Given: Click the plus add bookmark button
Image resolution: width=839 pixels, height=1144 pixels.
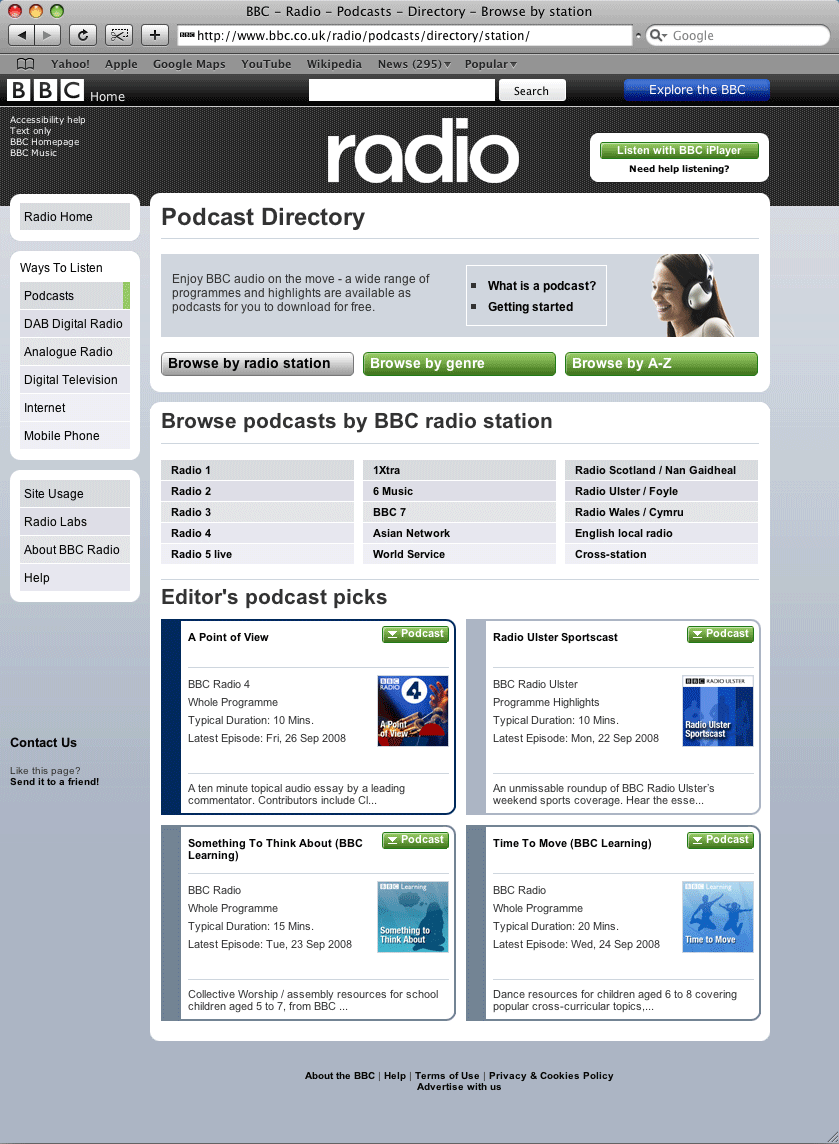Looking at the screenshot, I should click(x=154, y=35).
